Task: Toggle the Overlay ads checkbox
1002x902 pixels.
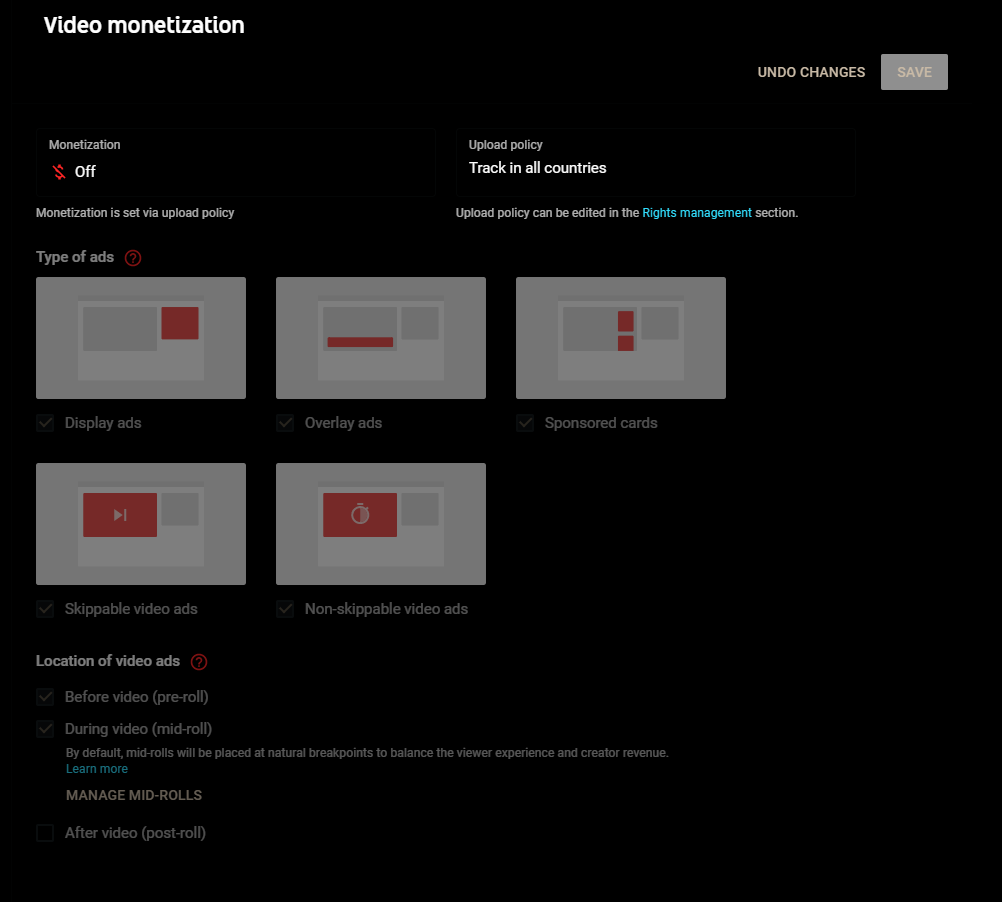Action: [285, 423]
